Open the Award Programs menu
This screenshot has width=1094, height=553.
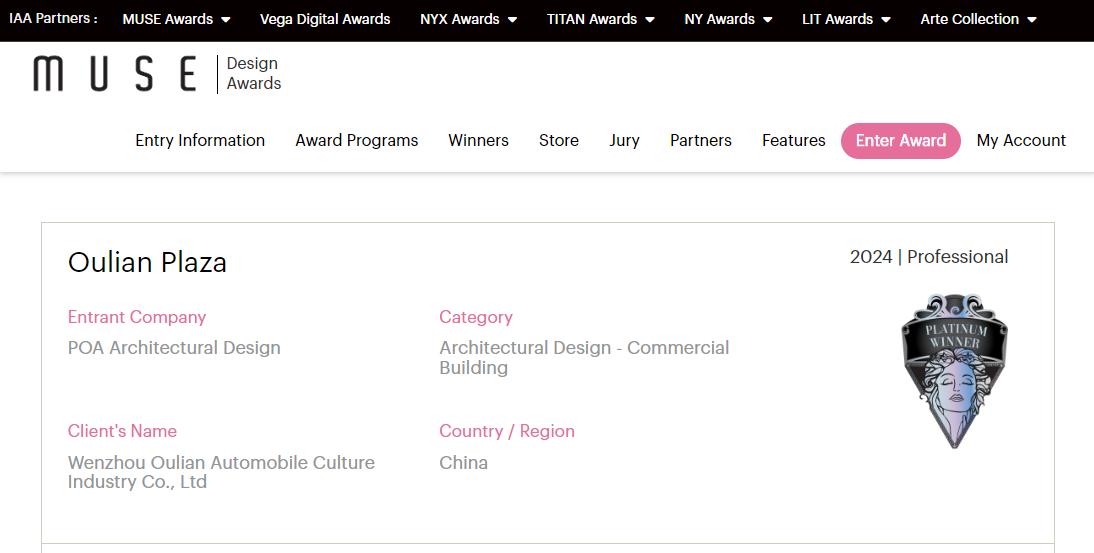357,140
